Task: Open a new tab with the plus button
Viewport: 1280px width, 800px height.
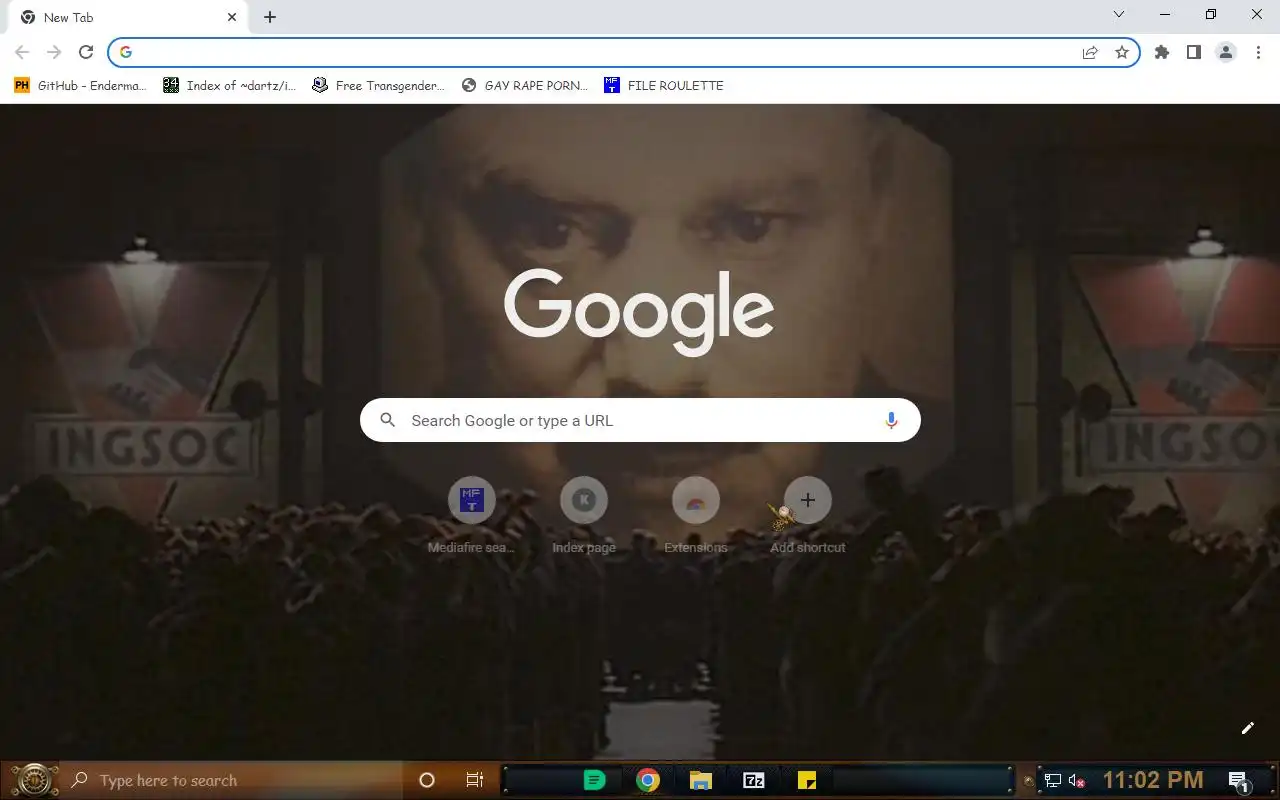Action: [270, 17]
